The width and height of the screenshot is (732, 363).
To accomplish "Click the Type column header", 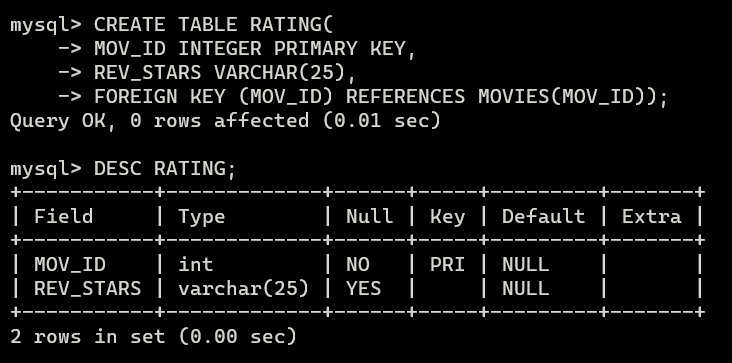I will [202, 217].
